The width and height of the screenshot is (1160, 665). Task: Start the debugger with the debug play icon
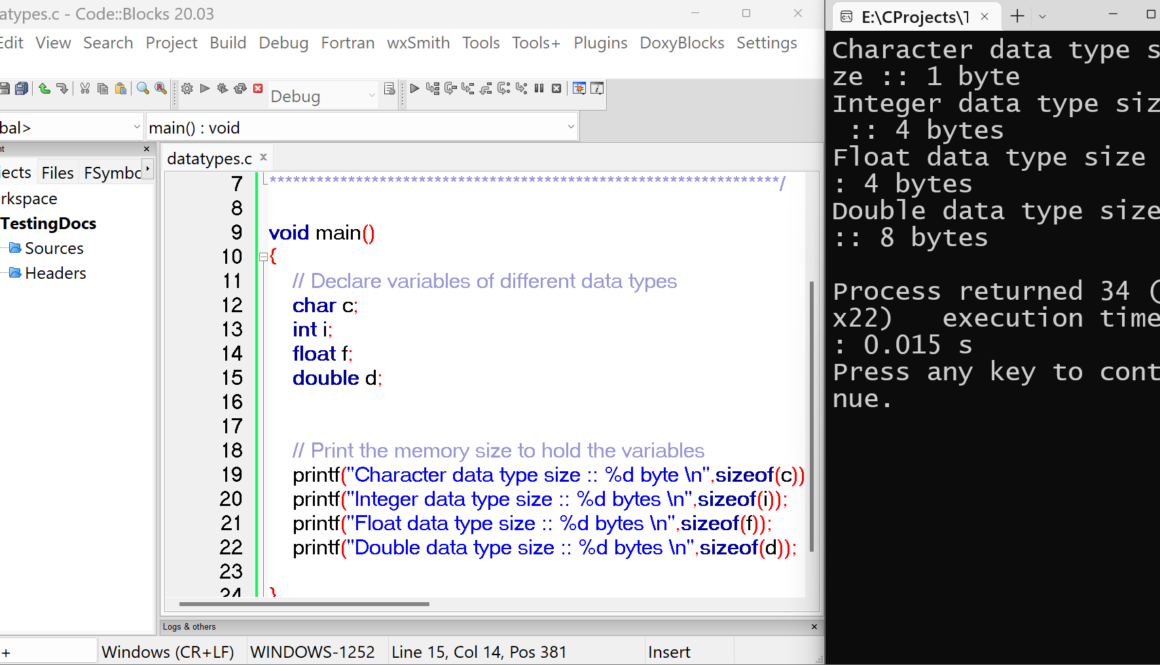414,89
